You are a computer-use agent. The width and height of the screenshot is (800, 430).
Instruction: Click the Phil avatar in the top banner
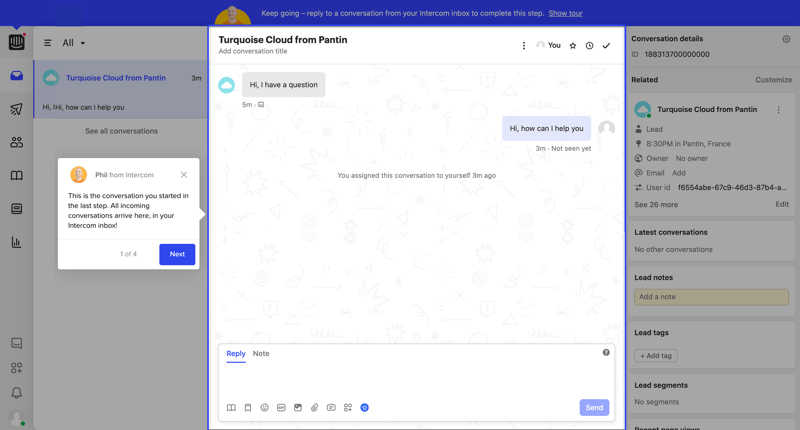point(233,16)
